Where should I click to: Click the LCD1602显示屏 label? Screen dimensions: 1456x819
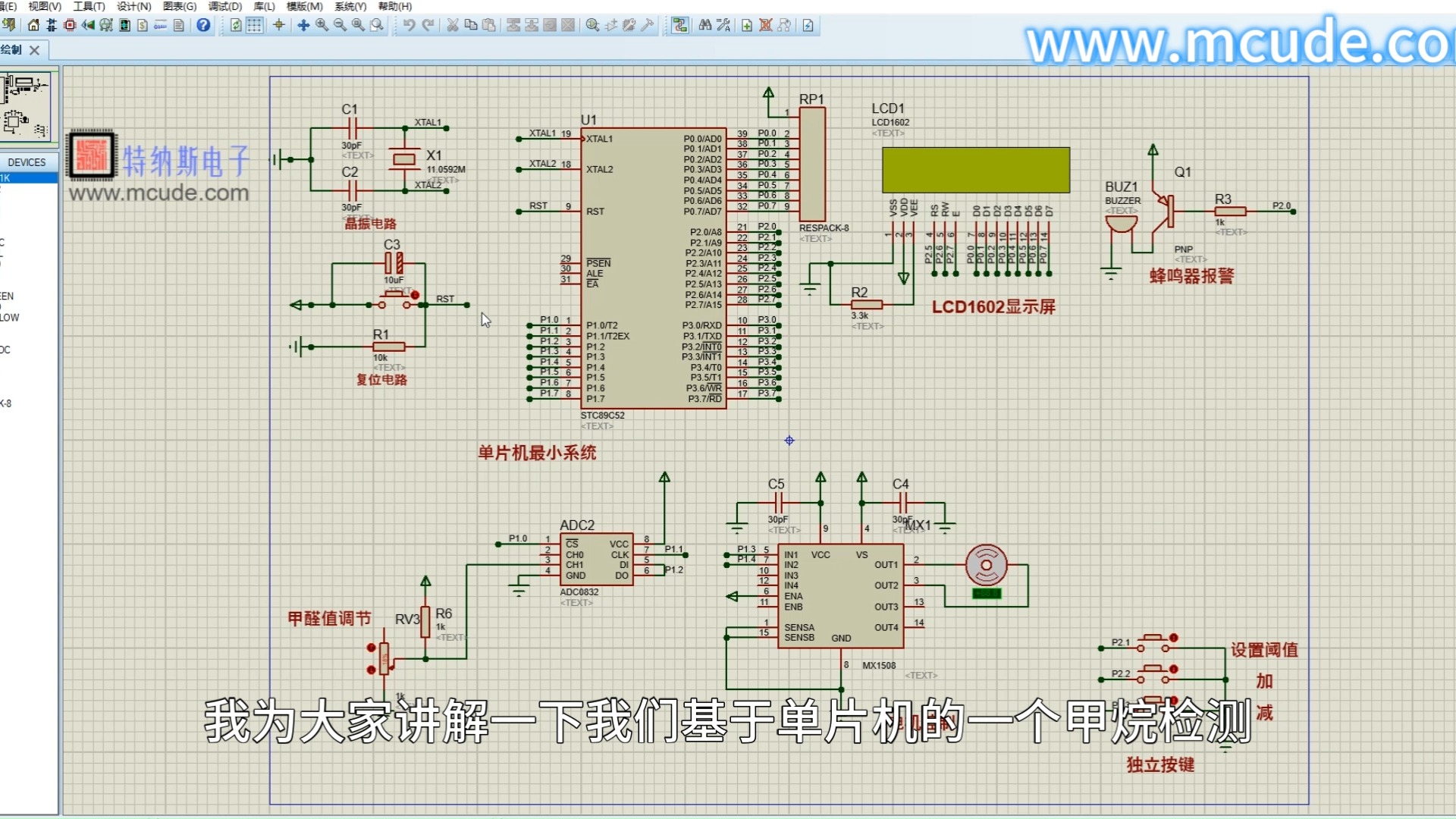(993, 306)
